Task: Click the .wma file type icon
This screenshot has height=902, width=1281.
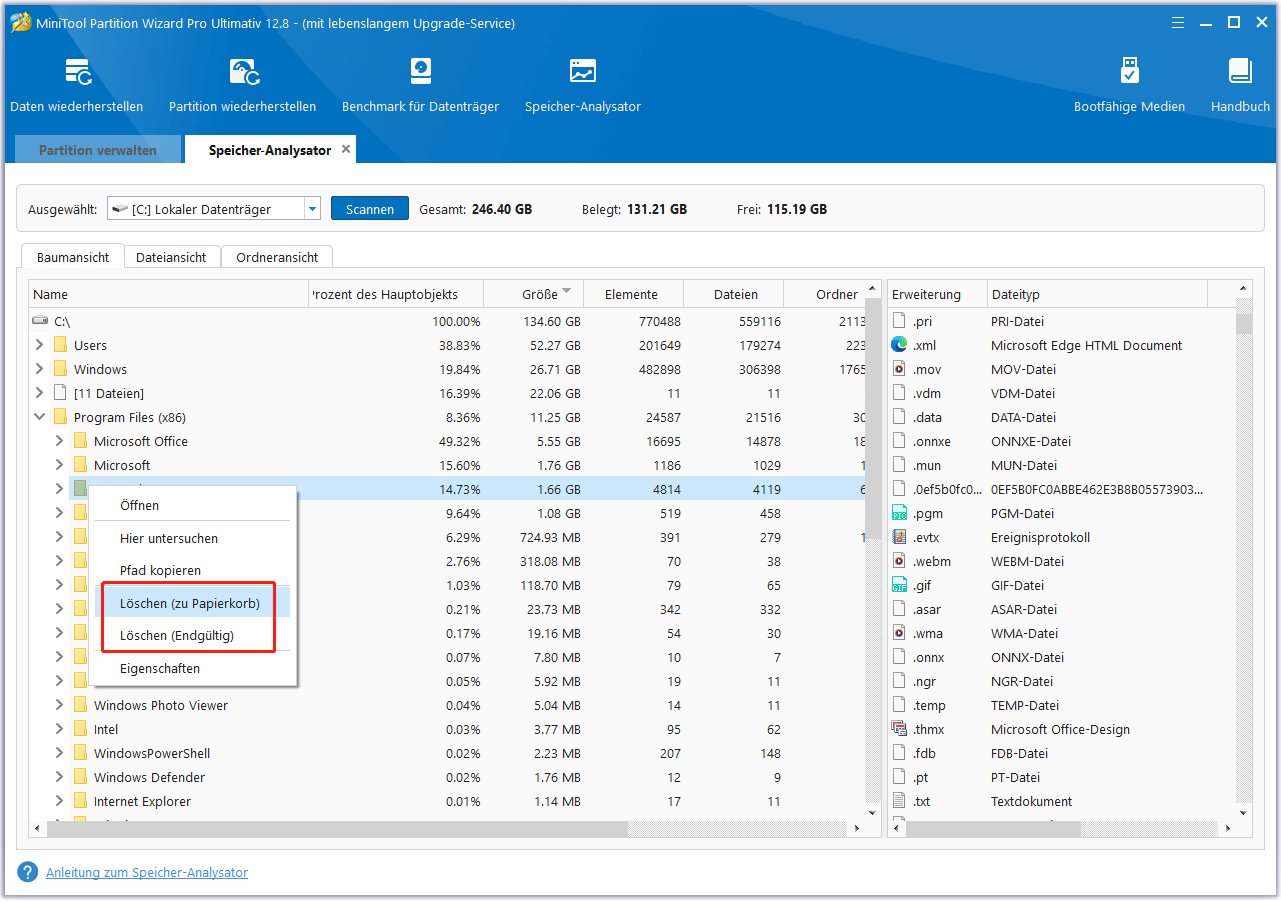Action: pos(899,633)
